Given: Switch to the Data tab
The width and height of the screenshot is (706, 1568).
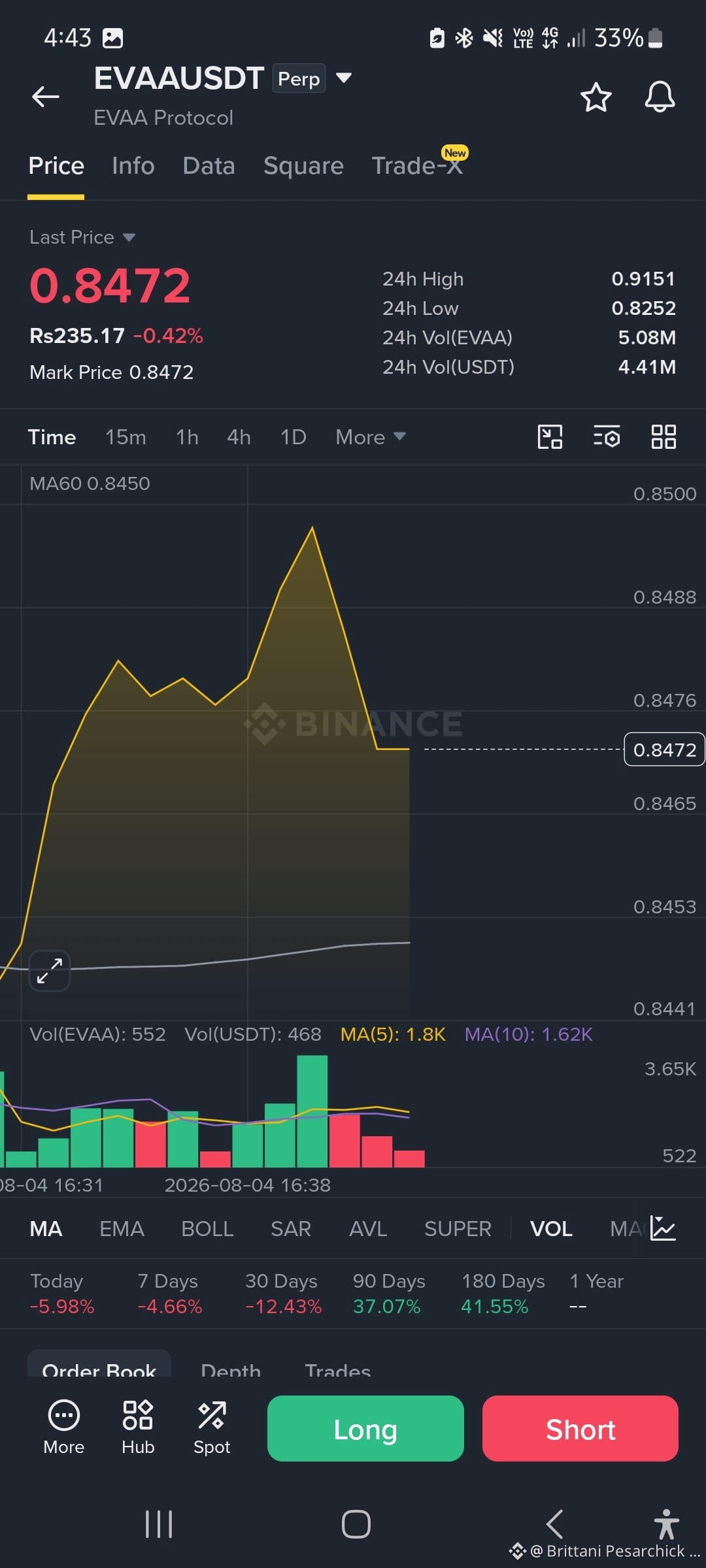Looking at the screenshot, I should pyautogui.click(x=209, y=166).
